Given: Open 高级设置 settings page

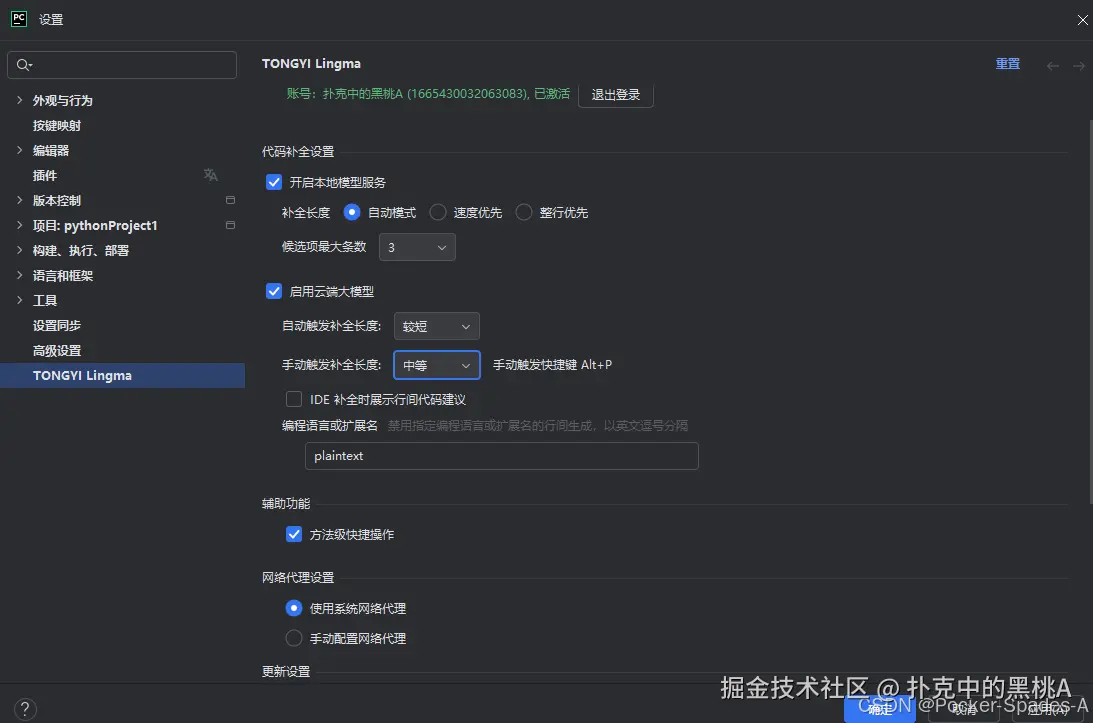Looking at the screenshot, I should click(x=57, y=351).
